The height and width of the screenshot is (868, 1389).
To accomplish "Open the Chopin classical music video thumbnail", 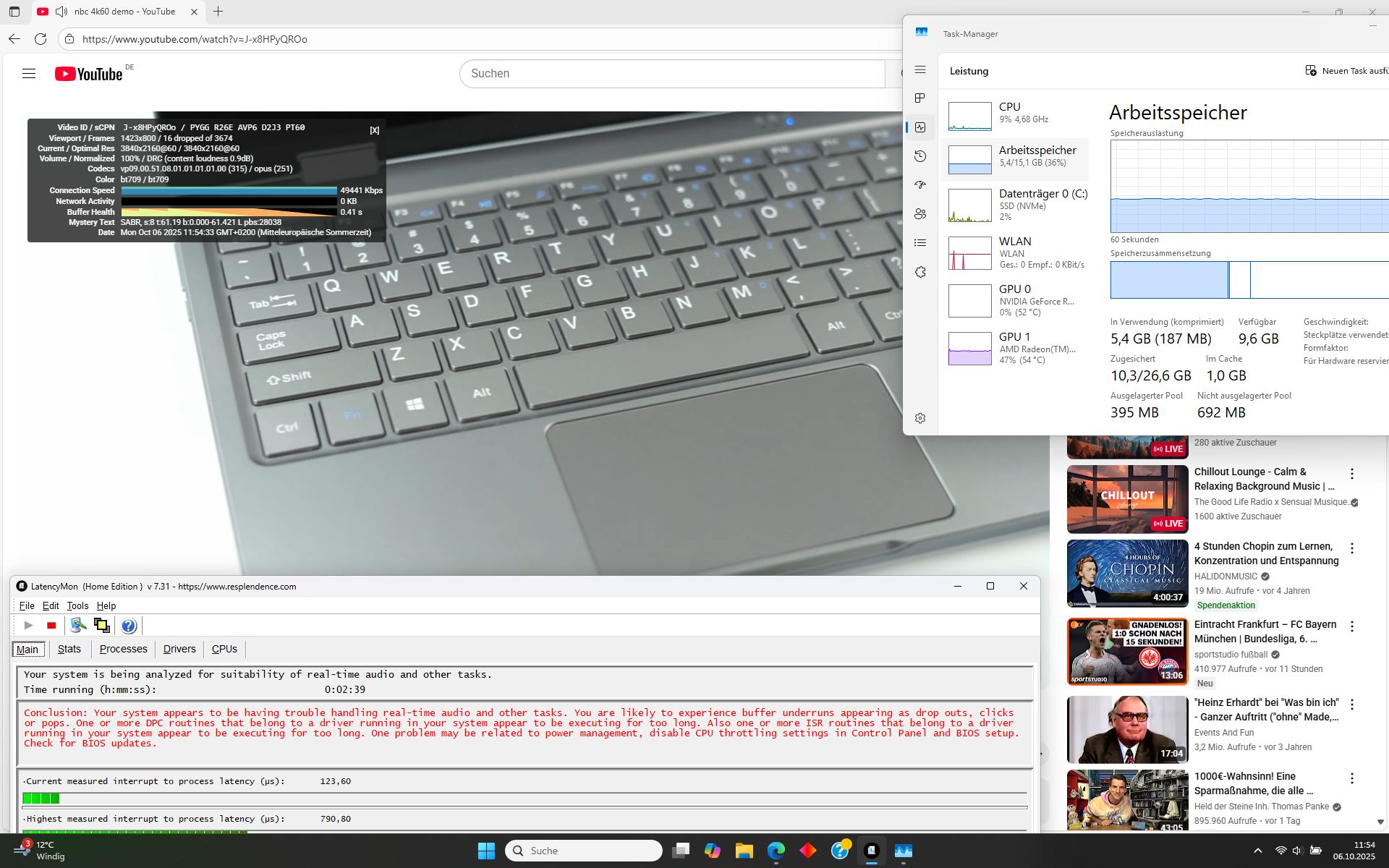I will point(1127,574).
